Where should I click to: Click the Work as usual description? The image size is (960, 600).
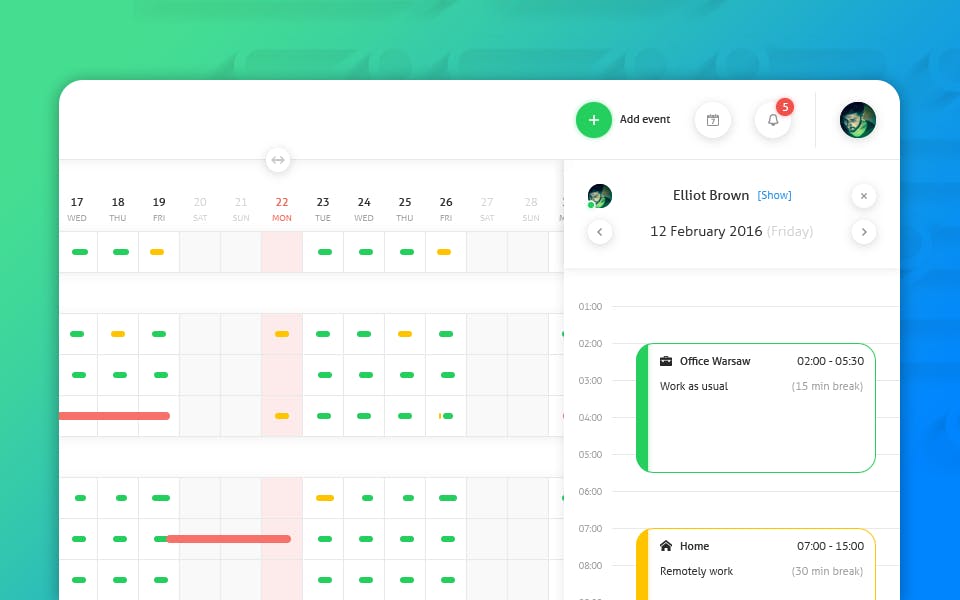694,386
